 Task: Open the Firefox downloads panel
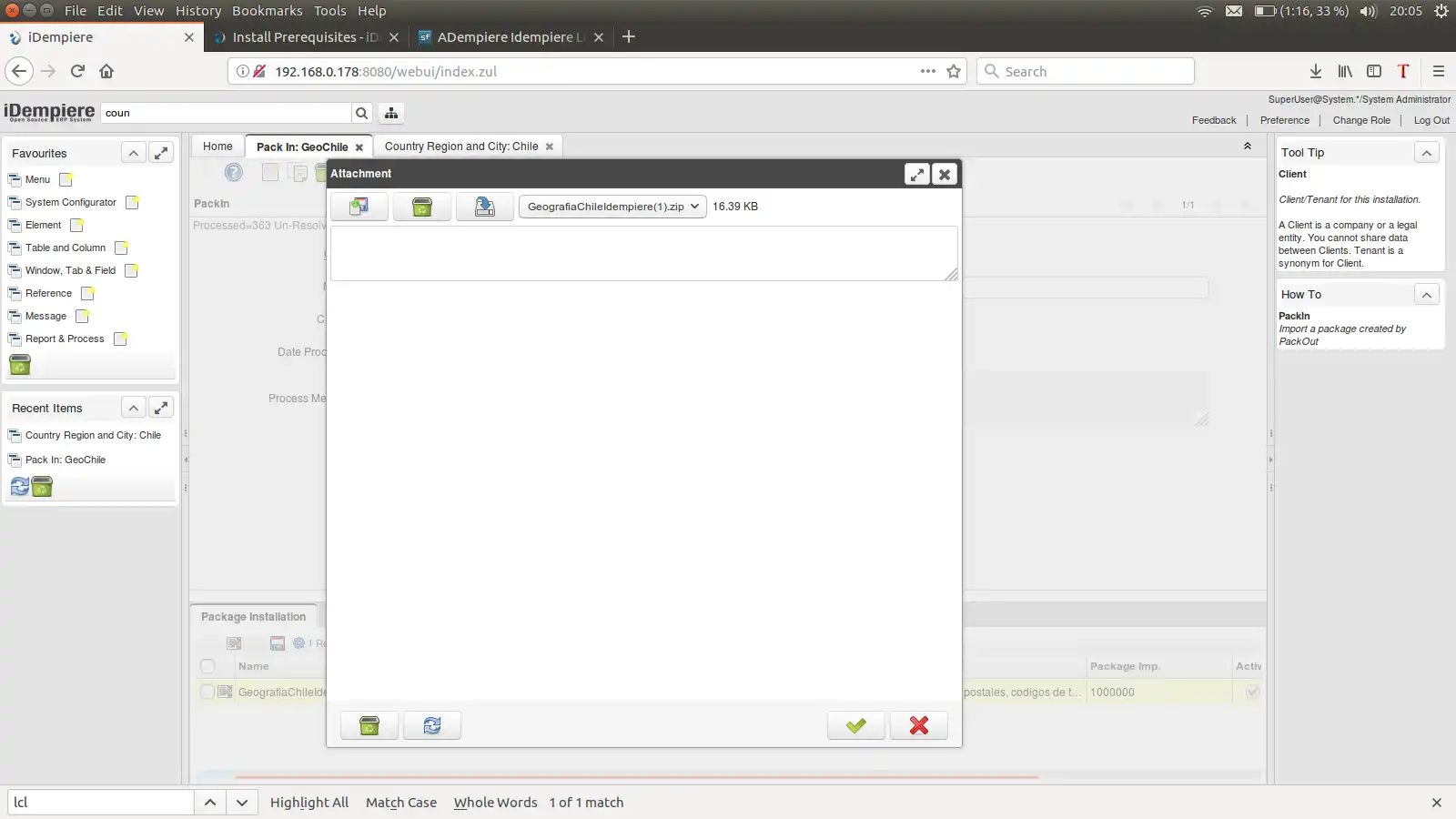[1316, 71]
